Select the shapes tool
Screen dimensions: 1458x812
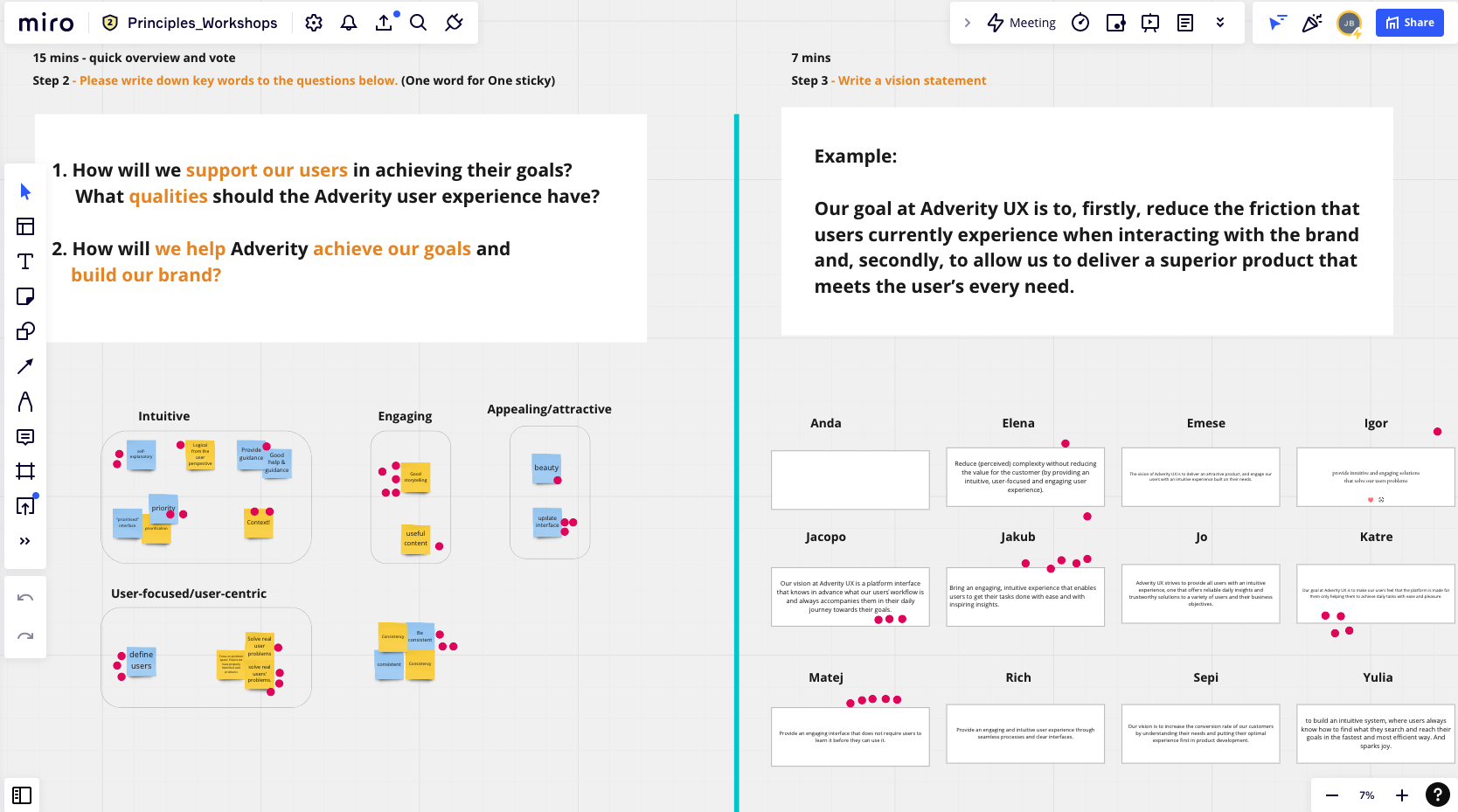tap(25, 331)
